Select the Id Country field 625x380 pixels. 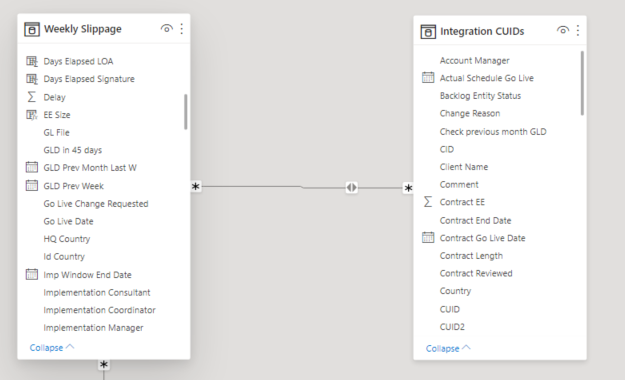(64, 256)
